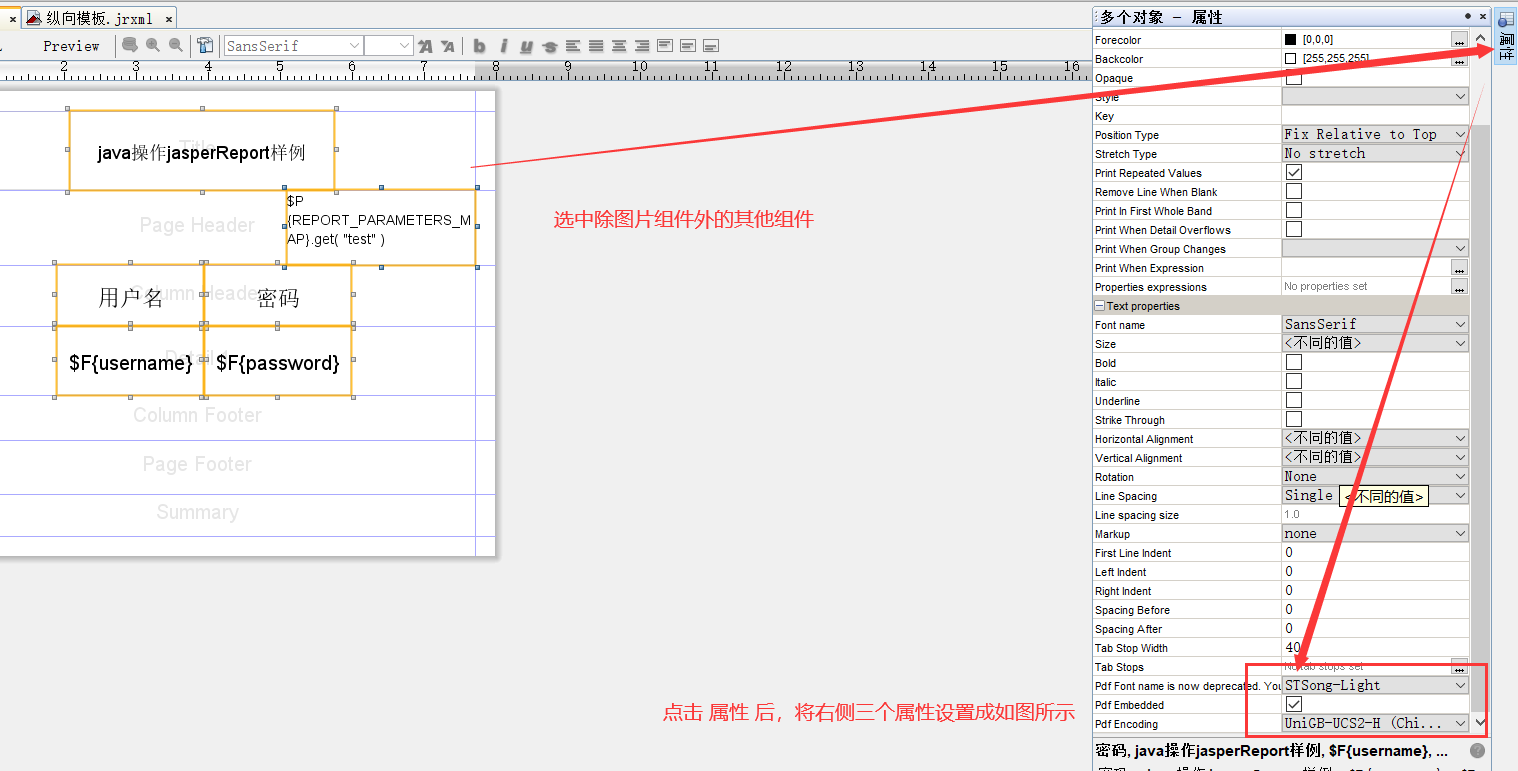Viewport: 1518px width, 771px height.
Task: Click the increase font size icon
Action: point(425,45)
